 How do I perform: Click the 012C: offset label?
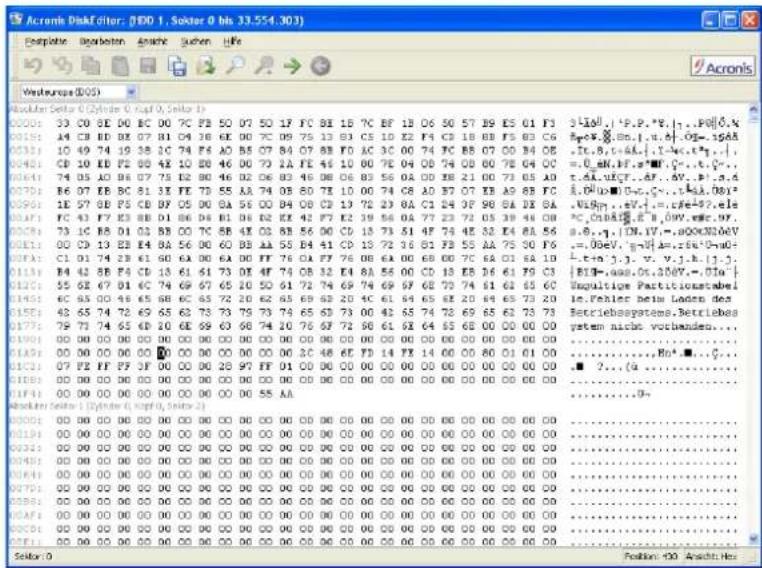point(25,286)
